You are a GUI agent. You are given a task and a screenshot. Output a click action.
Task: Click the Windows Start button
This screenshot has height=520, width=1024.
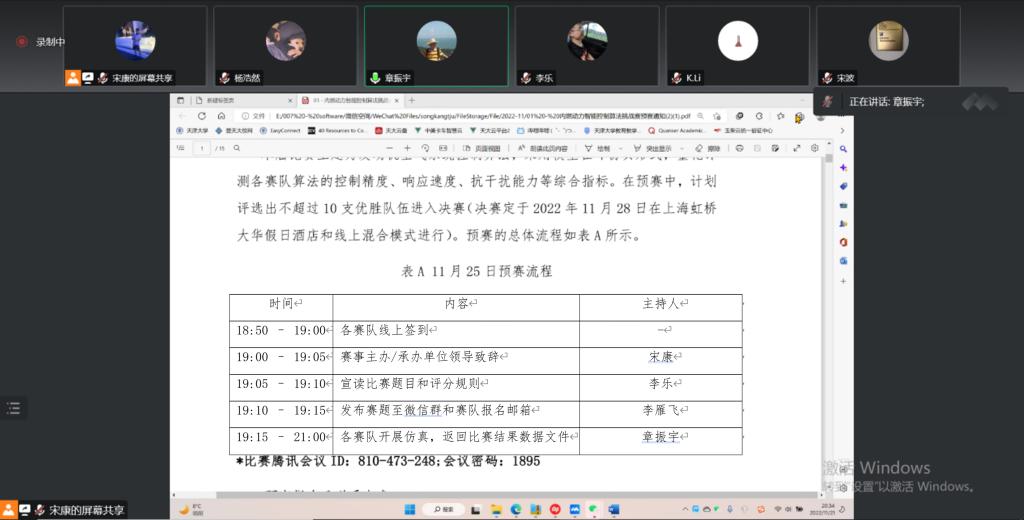[x=409, y=509]
